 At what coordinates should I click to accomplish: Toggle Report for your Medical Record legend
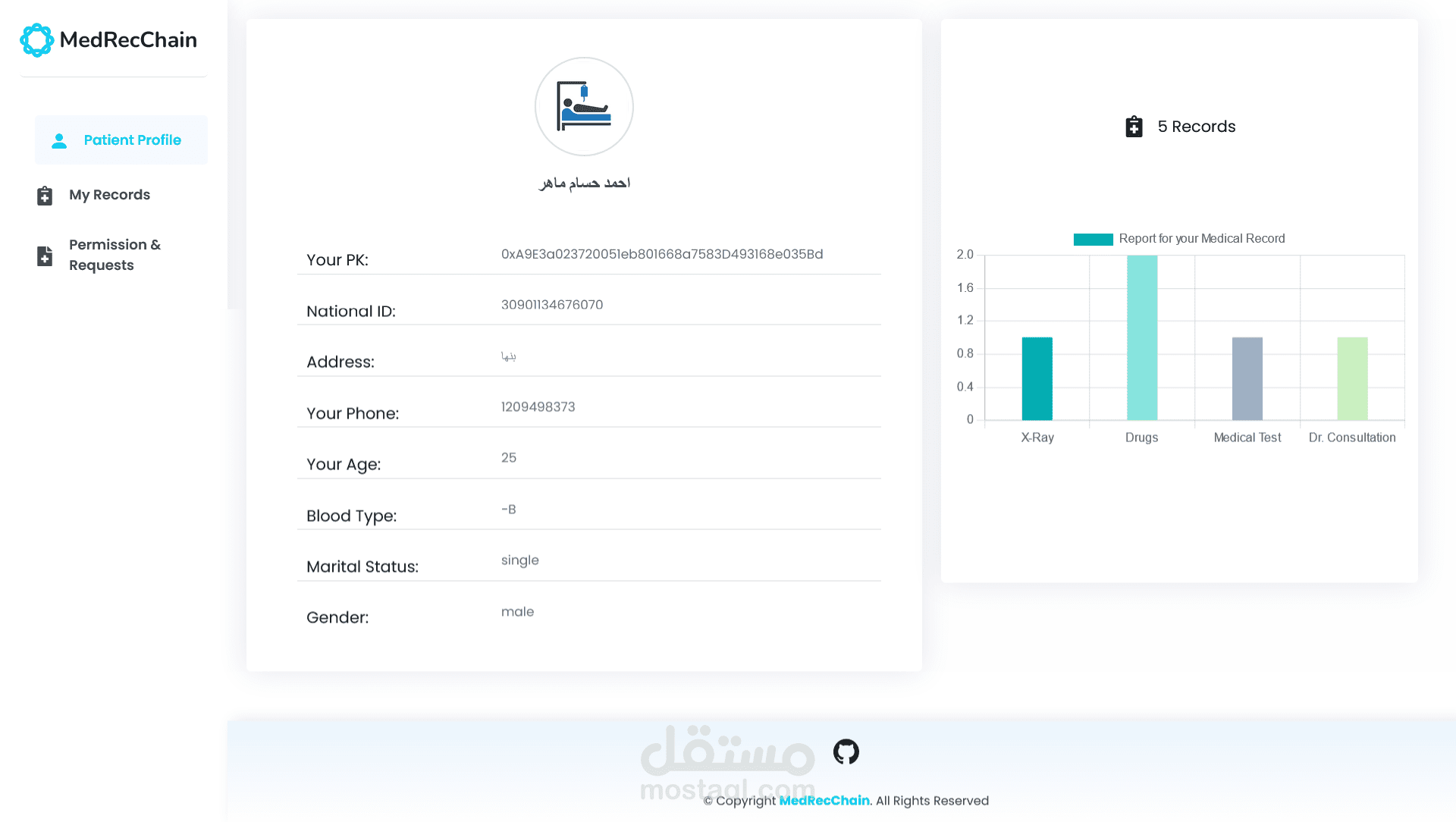pyautogui.click(x=1201, y=239)
